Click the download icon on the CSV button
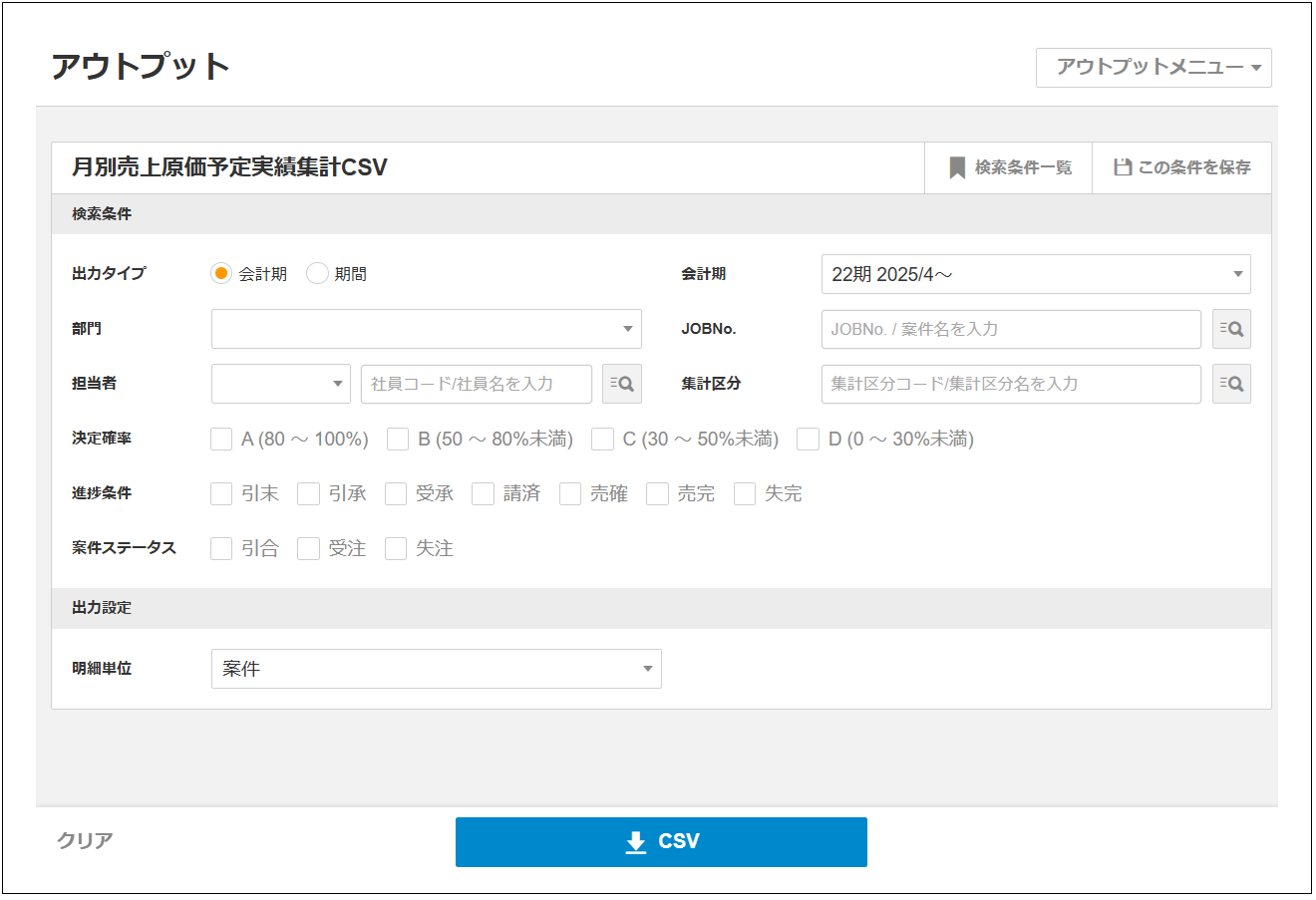The width and height of the screenshot is (1316, 900). point(636,842)
